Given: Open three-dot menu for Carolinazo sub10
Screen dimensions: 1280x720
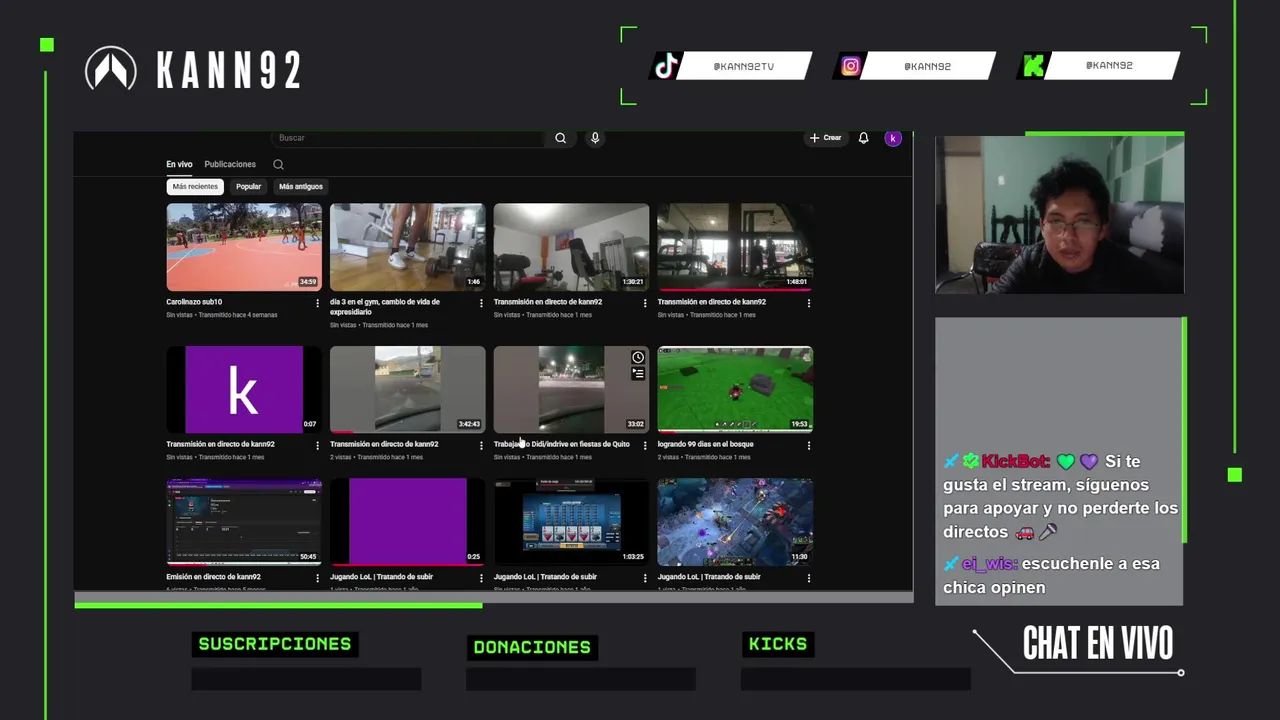Looking at the screenshot, I should [x=318, y=302].
